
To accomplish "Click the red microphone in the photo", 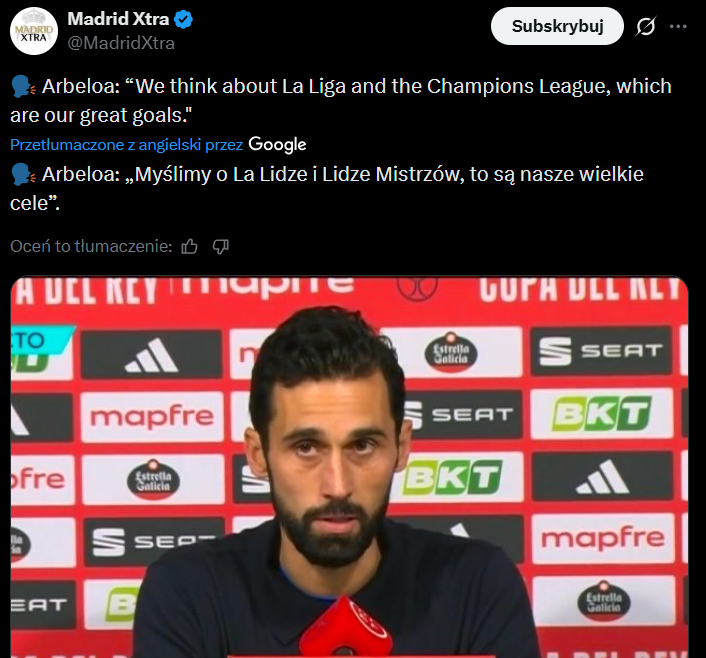I will [345, 627].
